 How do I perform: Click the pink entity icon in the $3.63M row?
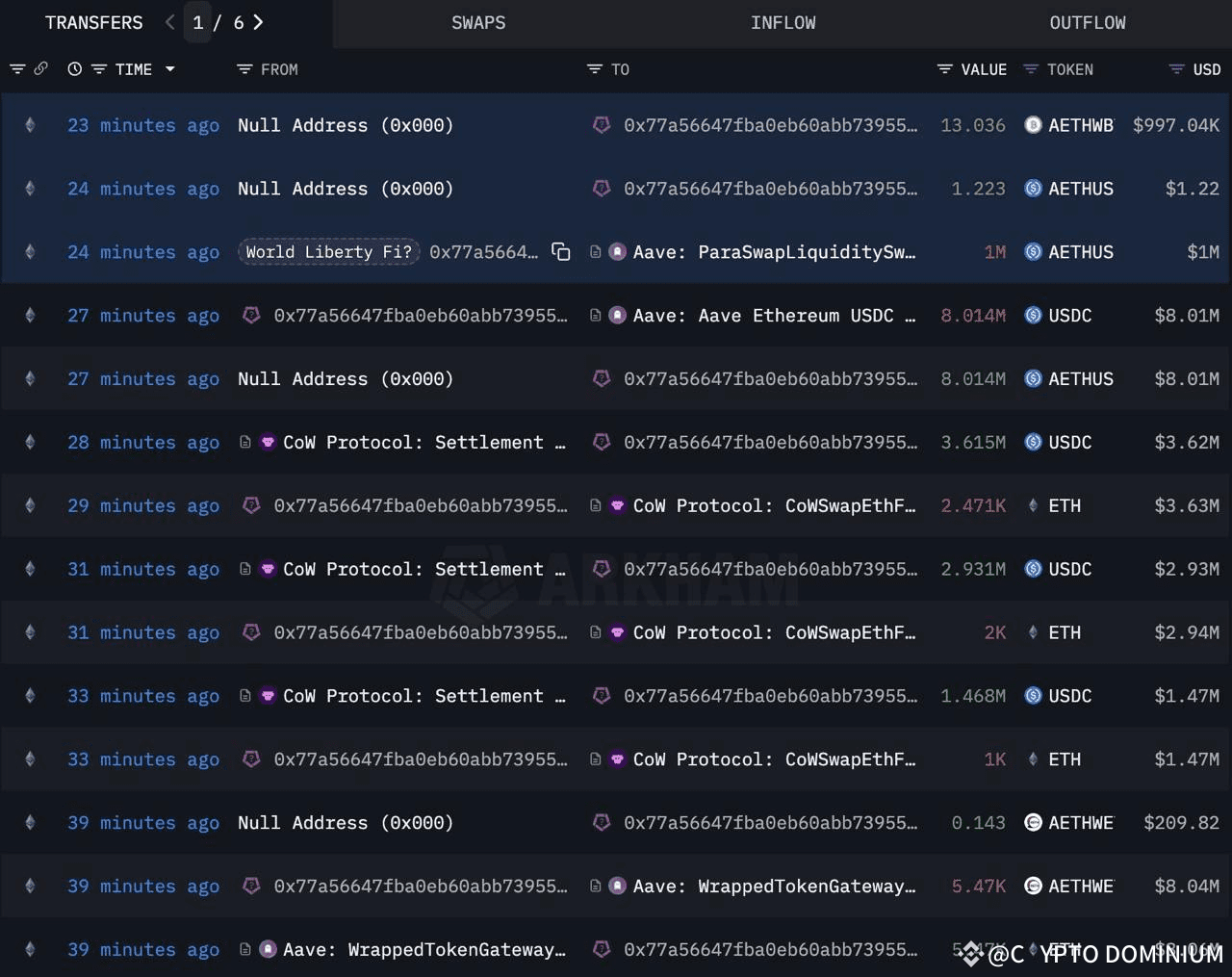251,506
